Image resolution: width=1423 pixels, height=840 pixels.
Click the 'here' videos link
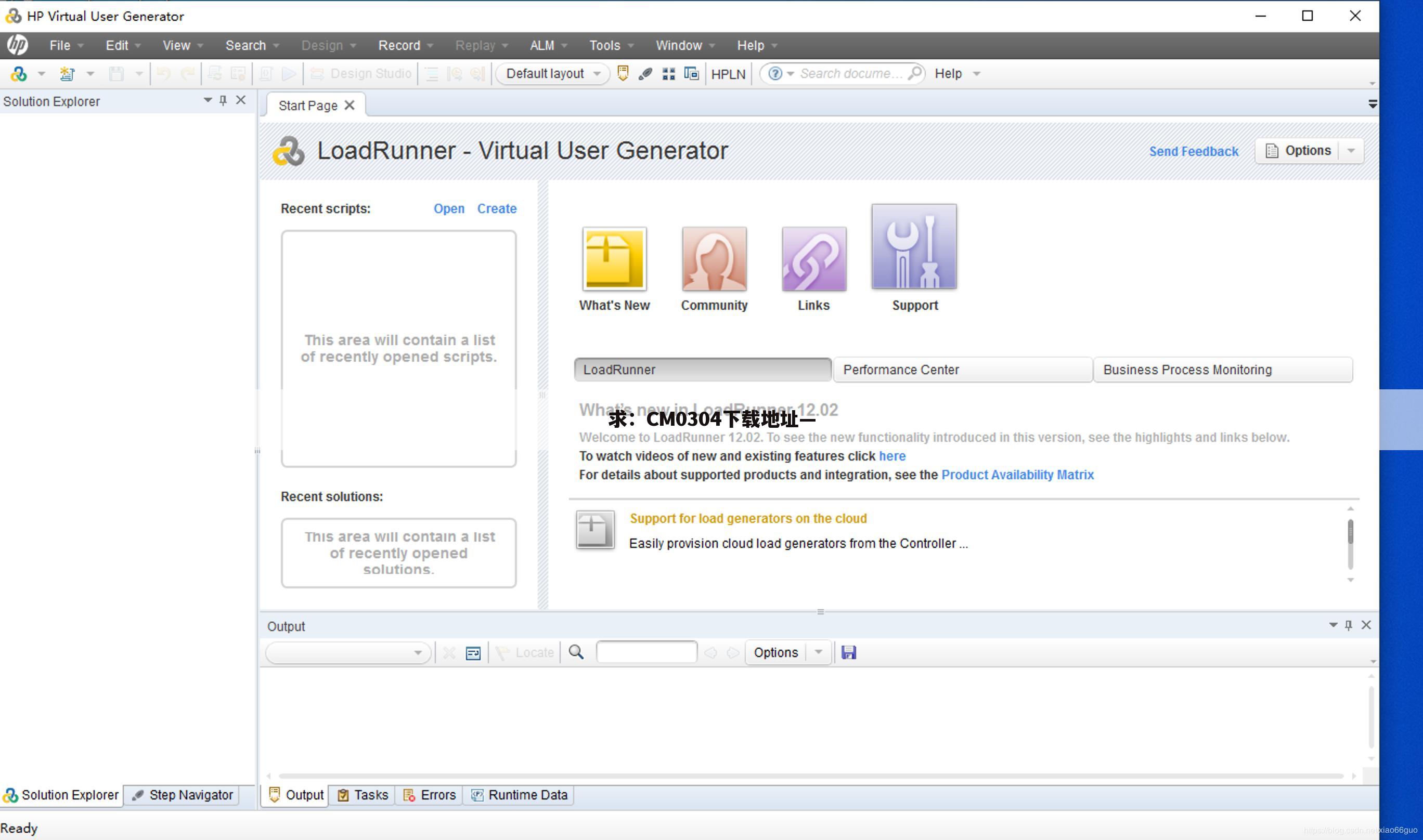pos(892,456)
